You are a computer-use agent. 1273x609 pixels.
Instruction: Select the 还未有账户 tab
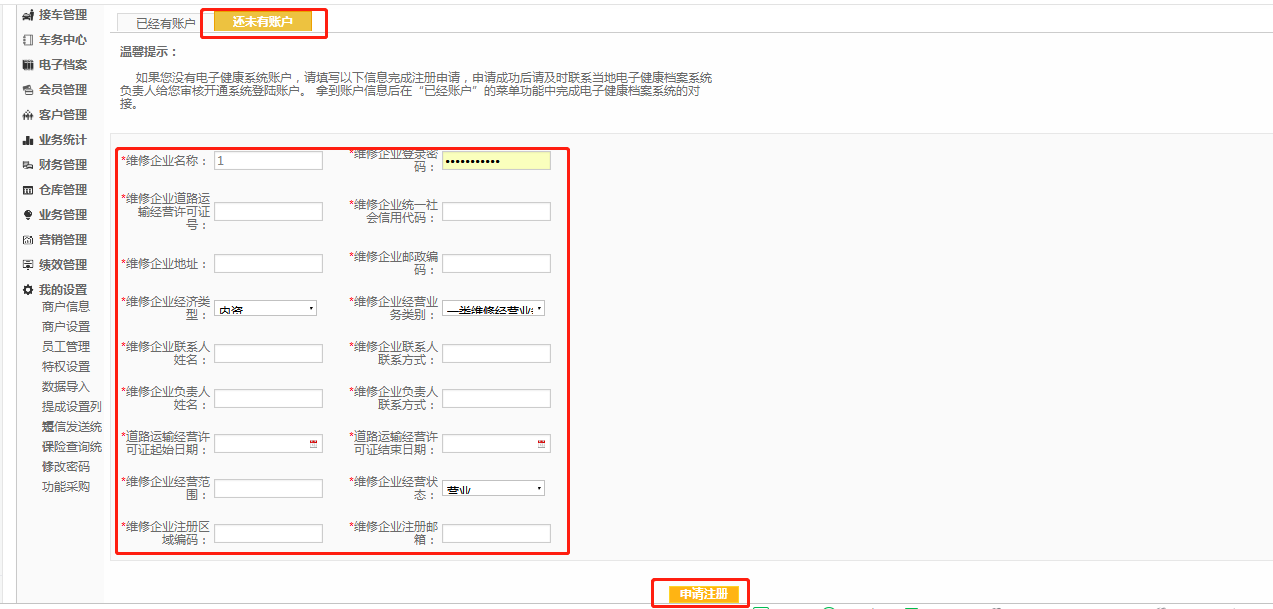pyautogui.click(x=263, y=21)
